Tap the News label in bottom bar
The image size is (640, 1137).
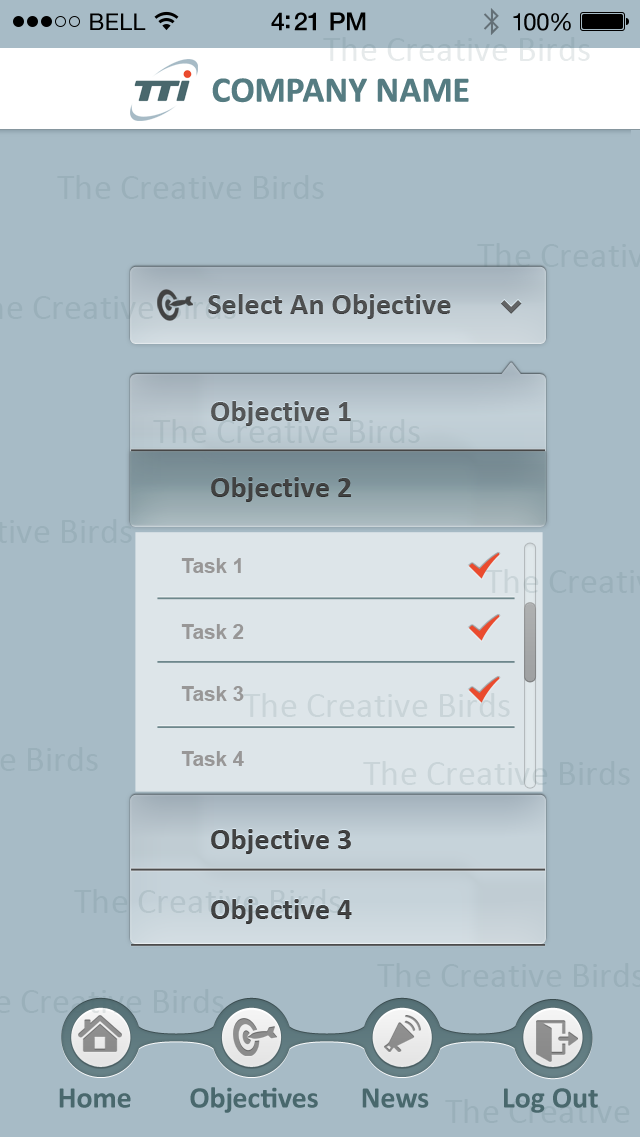click(395, 1099)
